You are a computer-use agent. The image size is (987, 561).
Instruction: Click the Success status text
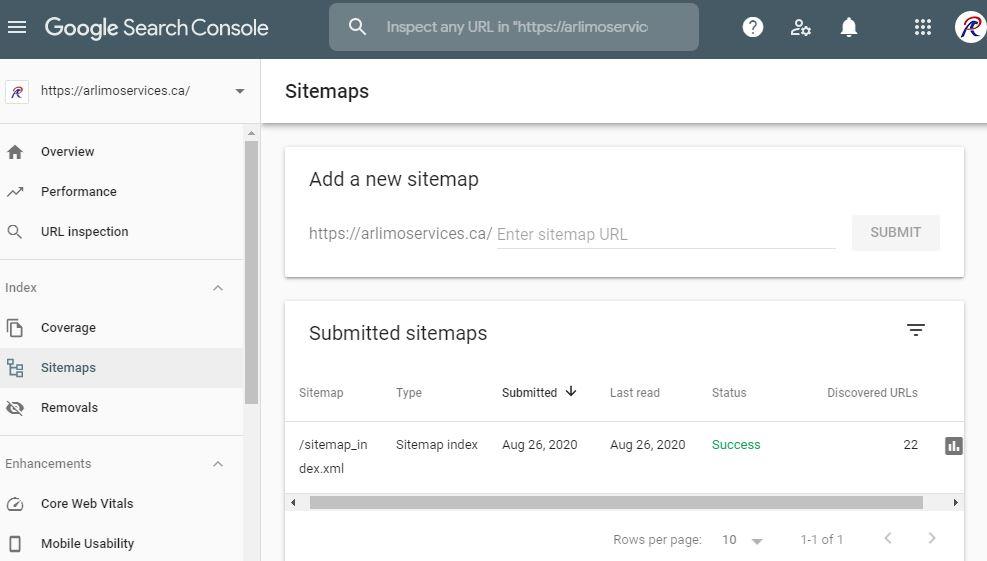point(736,445)
